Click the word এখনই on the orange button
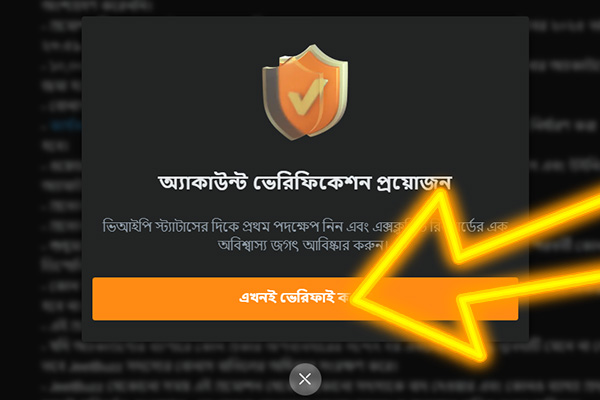600x400 pixels. [258, 297]
